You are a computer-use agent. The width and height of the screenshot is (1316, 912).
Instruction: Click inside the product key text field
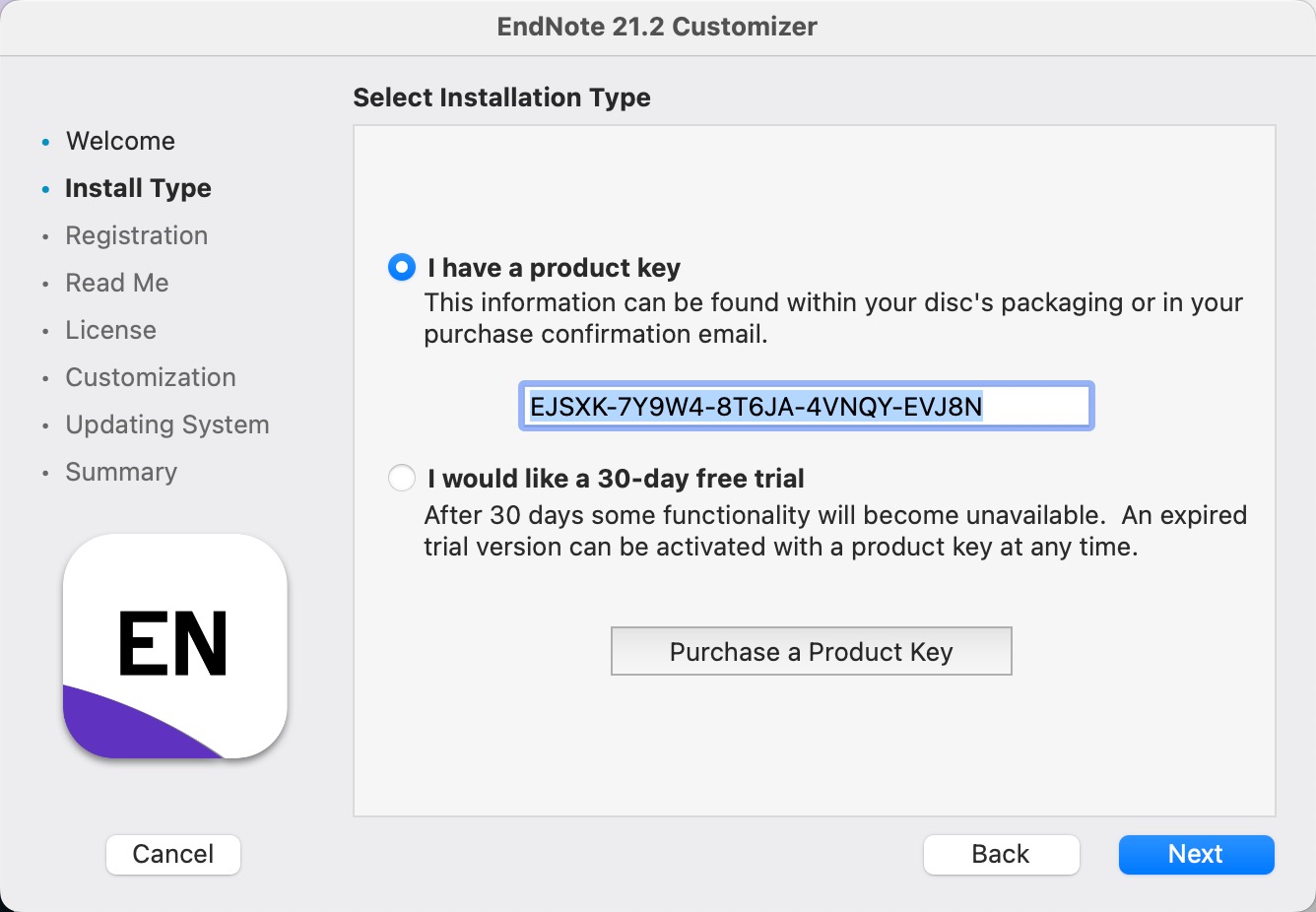[x=806, y=406]
